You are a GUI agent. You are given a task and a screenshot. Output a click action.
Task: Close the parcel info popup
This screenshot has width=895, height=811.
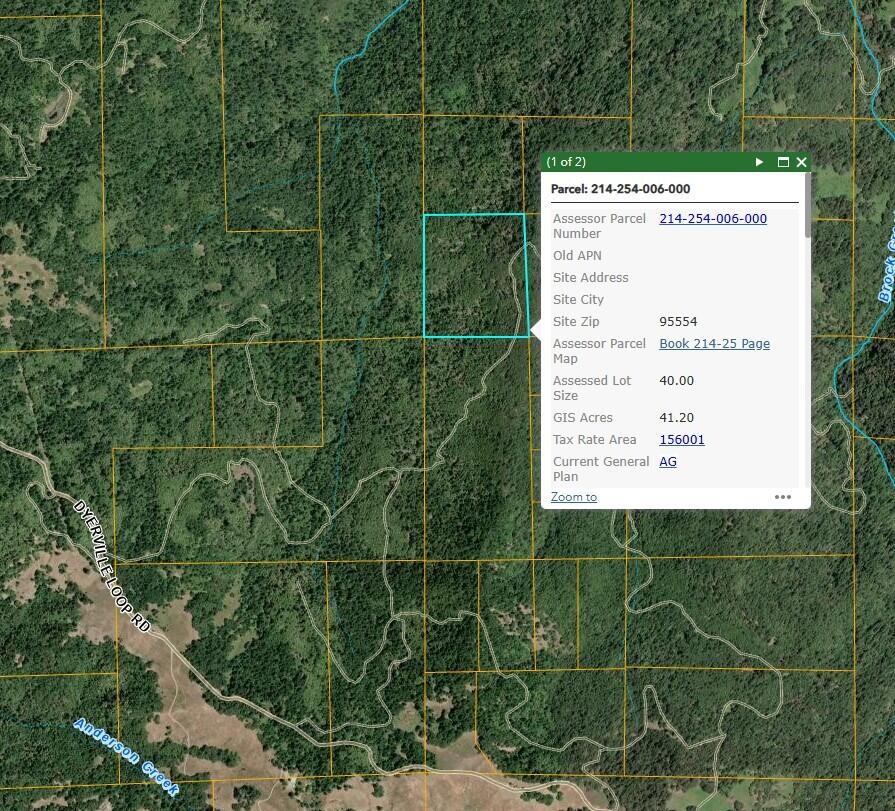pos(801,162)
